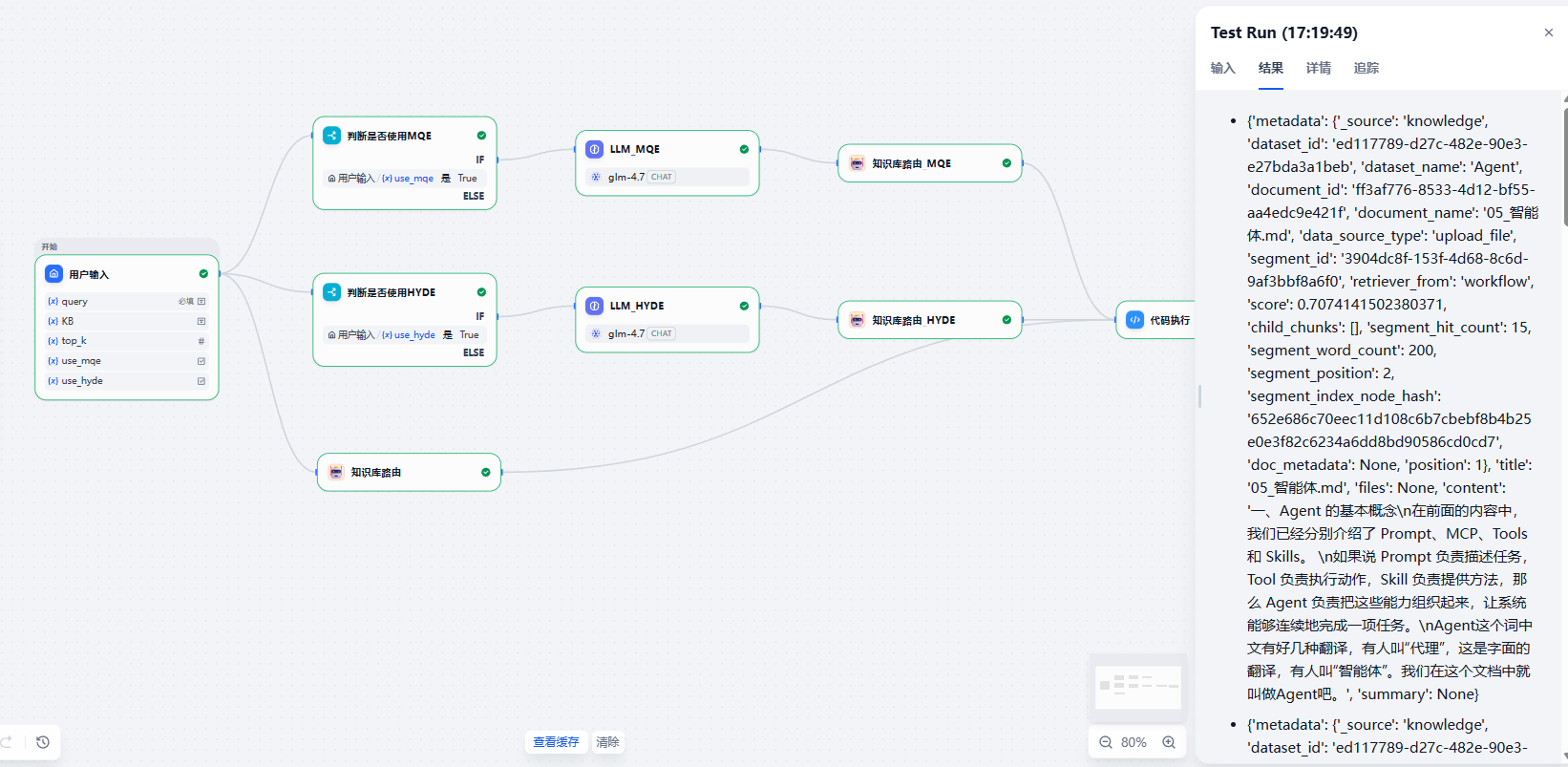This screenshot has width=1568, height=767.
Task: Click the 查看缓存 button
Action: (x=556, y=742)
